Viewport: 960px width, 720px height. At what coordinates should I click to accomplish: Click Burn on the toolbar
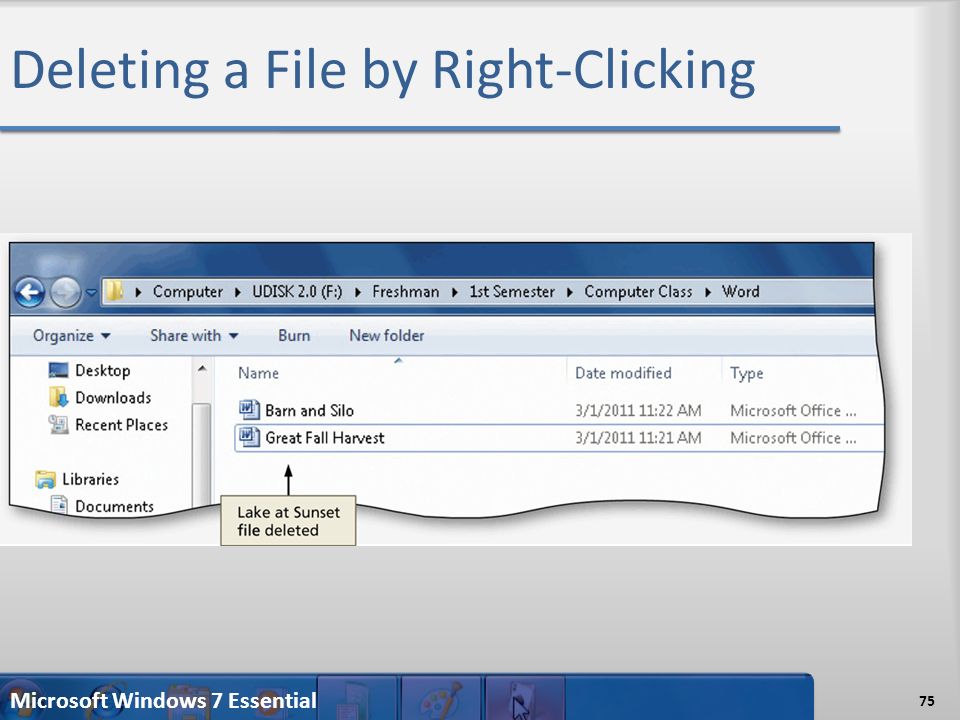[294, 336]
